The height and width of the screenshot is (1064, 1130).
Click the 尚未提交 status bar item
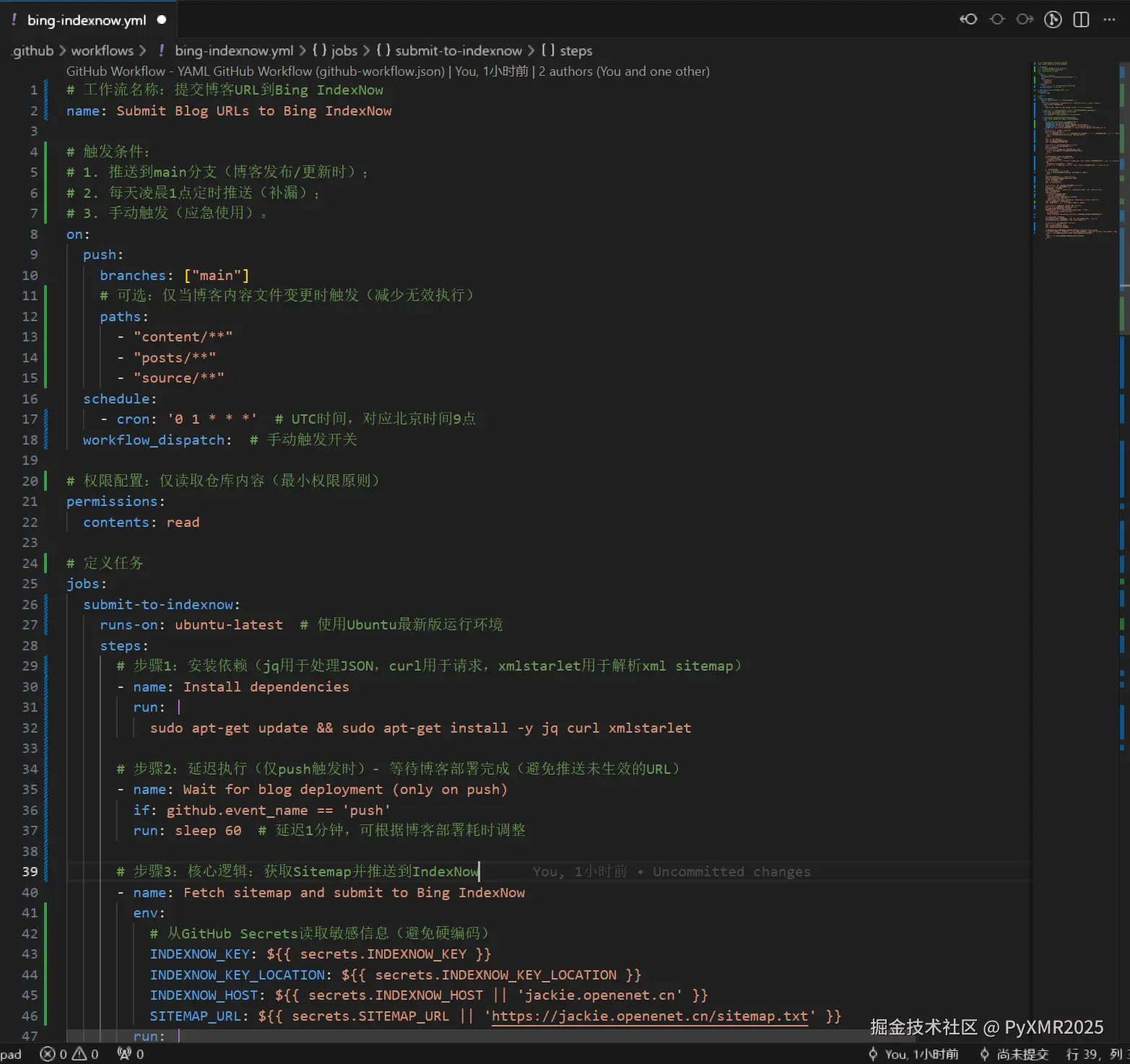pos(1014,1054)
